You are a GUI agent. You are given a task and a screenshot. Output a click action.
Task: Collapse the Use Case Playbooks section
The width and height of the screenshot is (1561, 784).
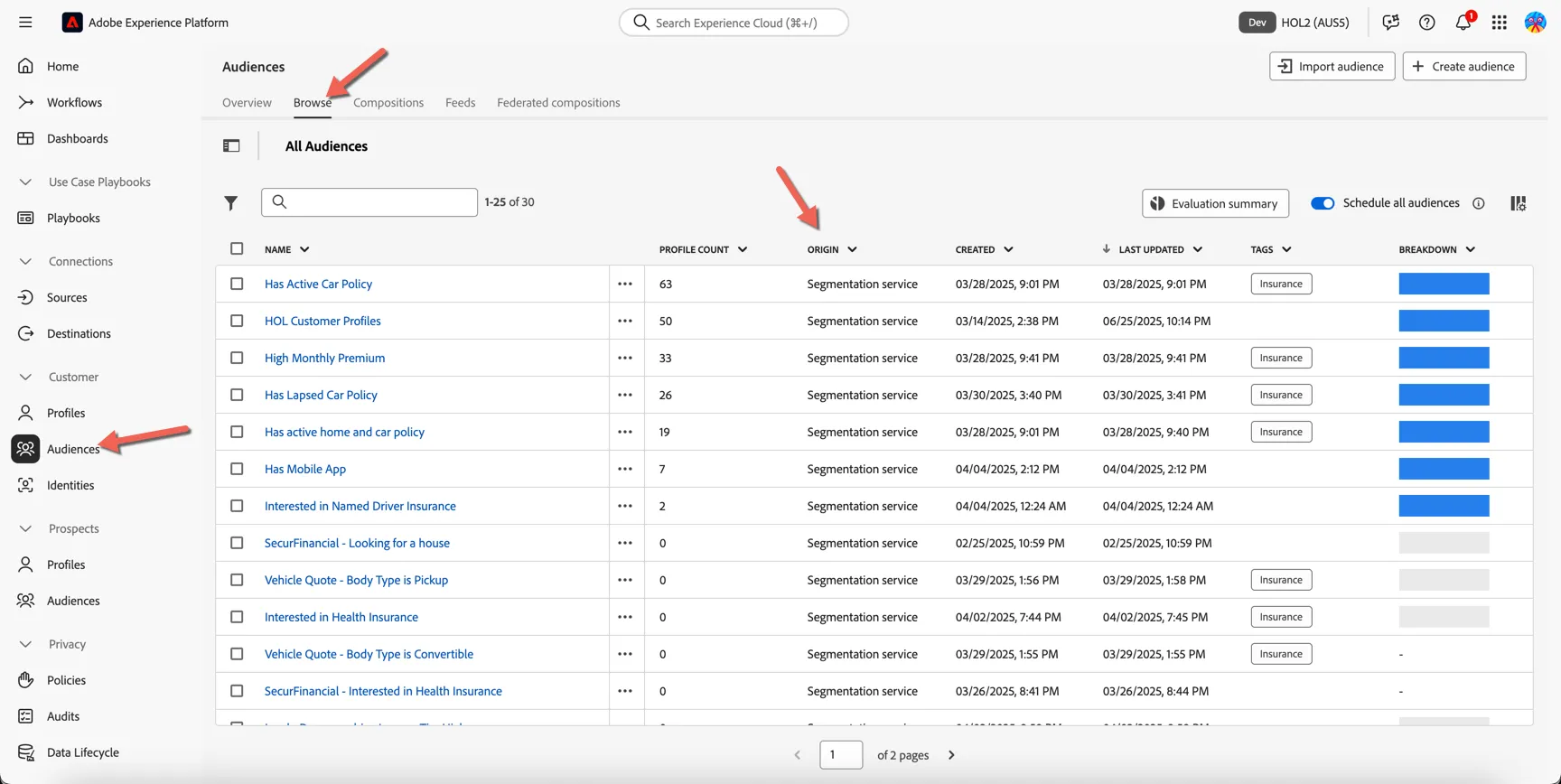25,182
